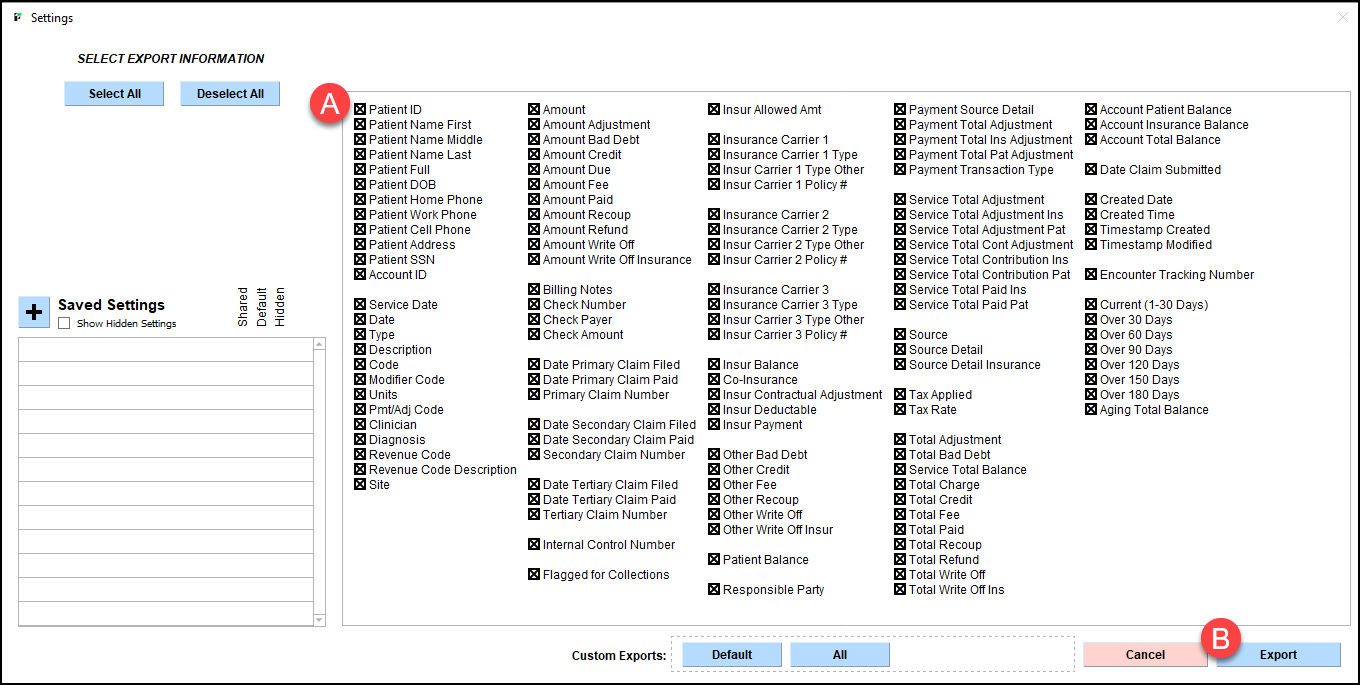
Task: Click the Export button
Action: pos(1278,655)
